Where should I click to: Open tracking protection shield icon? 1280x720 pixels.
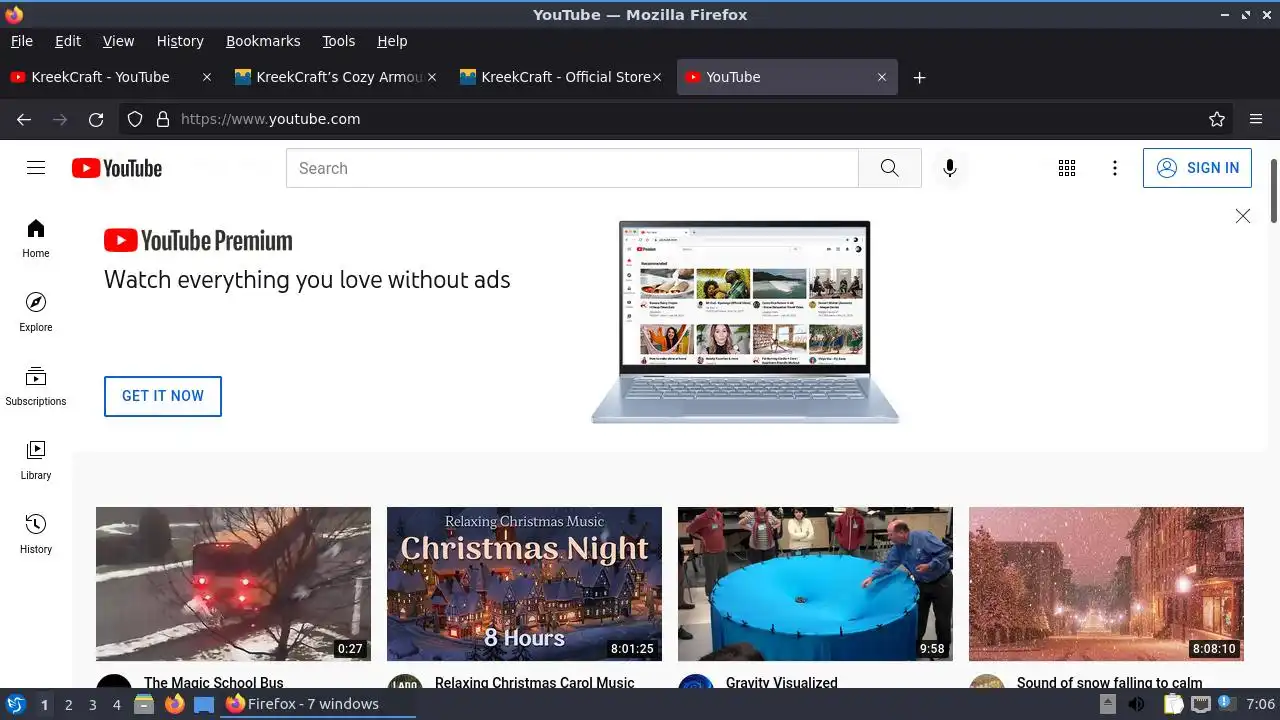[135, 119]
